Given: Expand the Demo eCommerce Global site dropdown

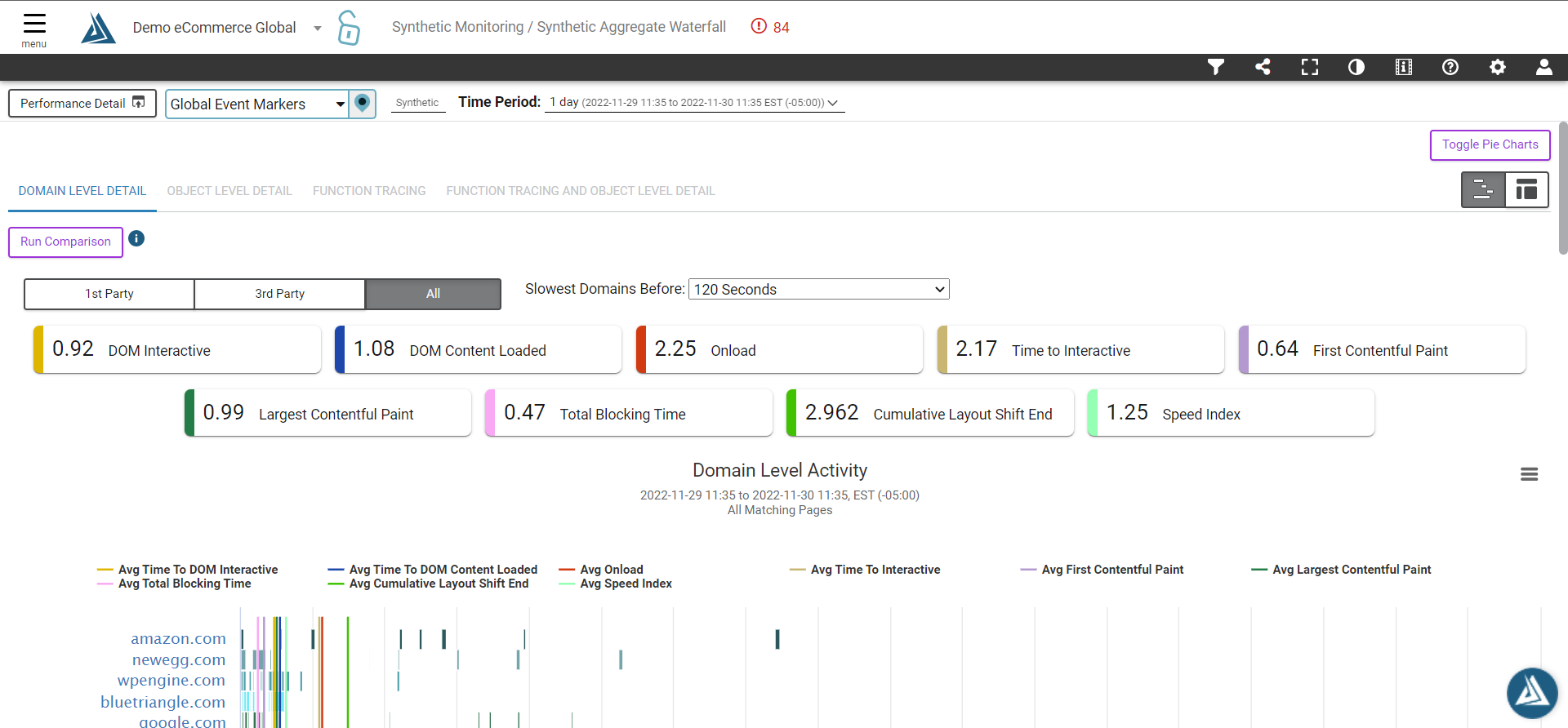Looking at the screenshot, I should [227, 28].
